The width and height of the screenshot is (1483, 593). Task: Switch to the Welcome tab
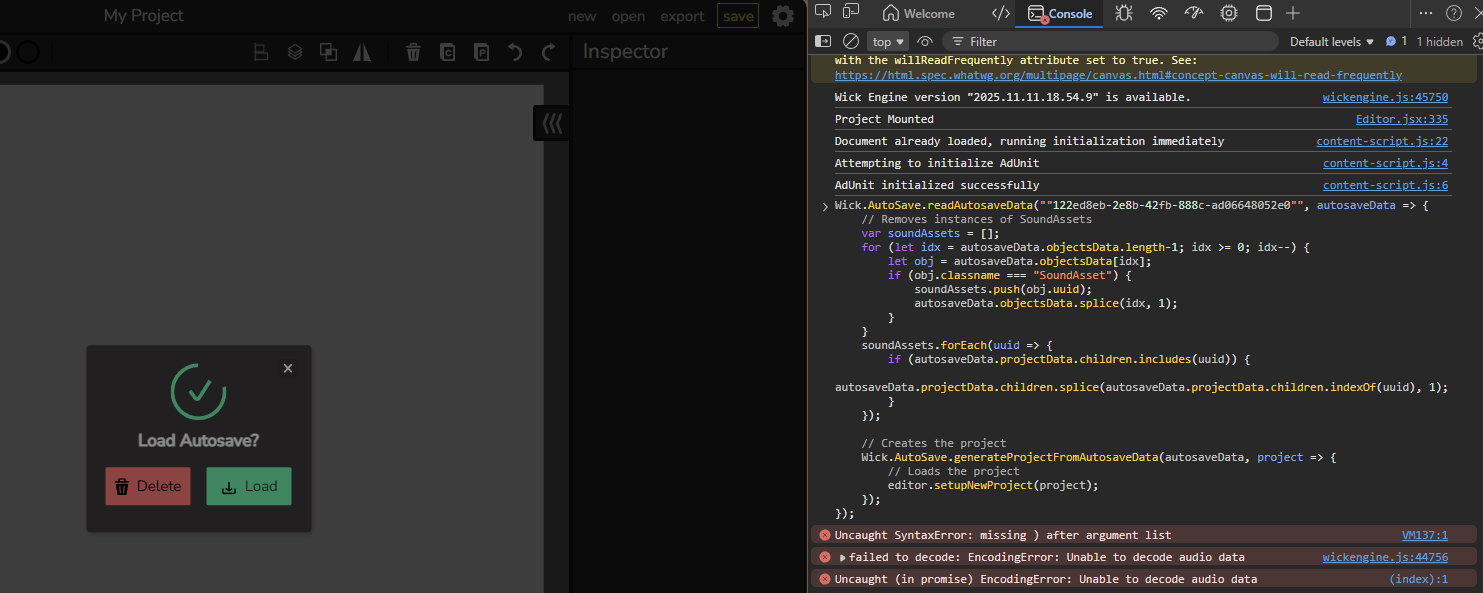point(919,13)
